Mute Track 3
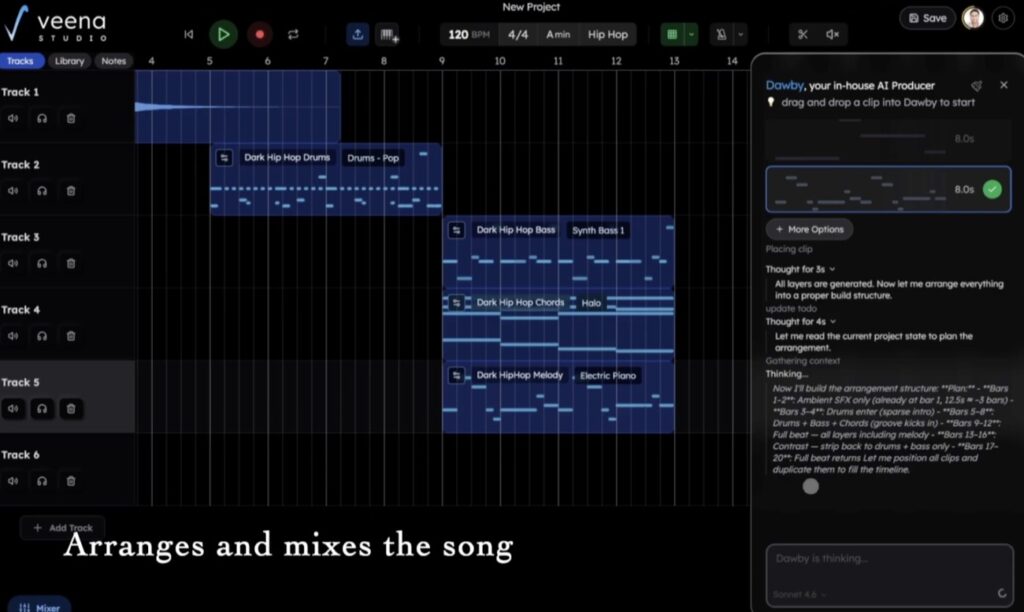The image size is (1024, 612). 13,263
